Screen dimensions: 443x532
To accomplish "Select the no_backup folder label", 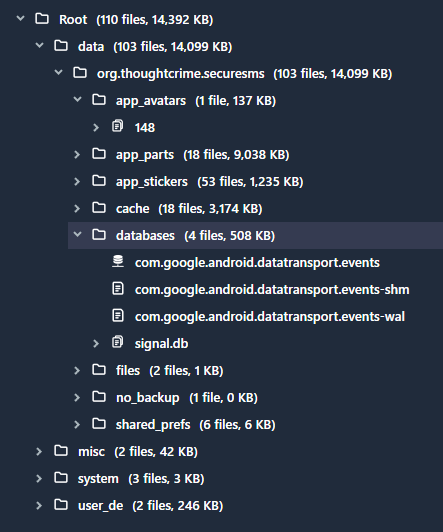I will pyautogui.click(x=148, y=397).
